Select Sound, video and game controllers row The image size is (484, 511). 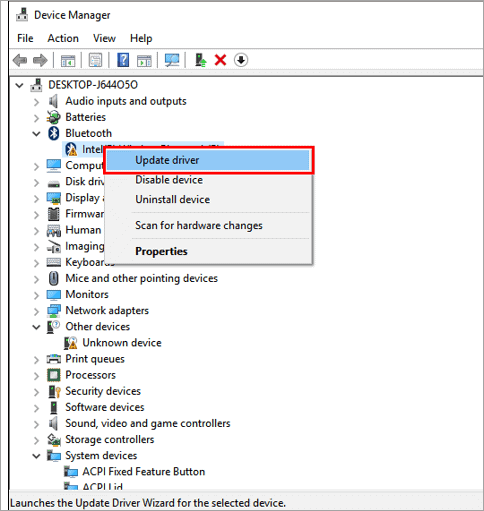pos(148,423)
